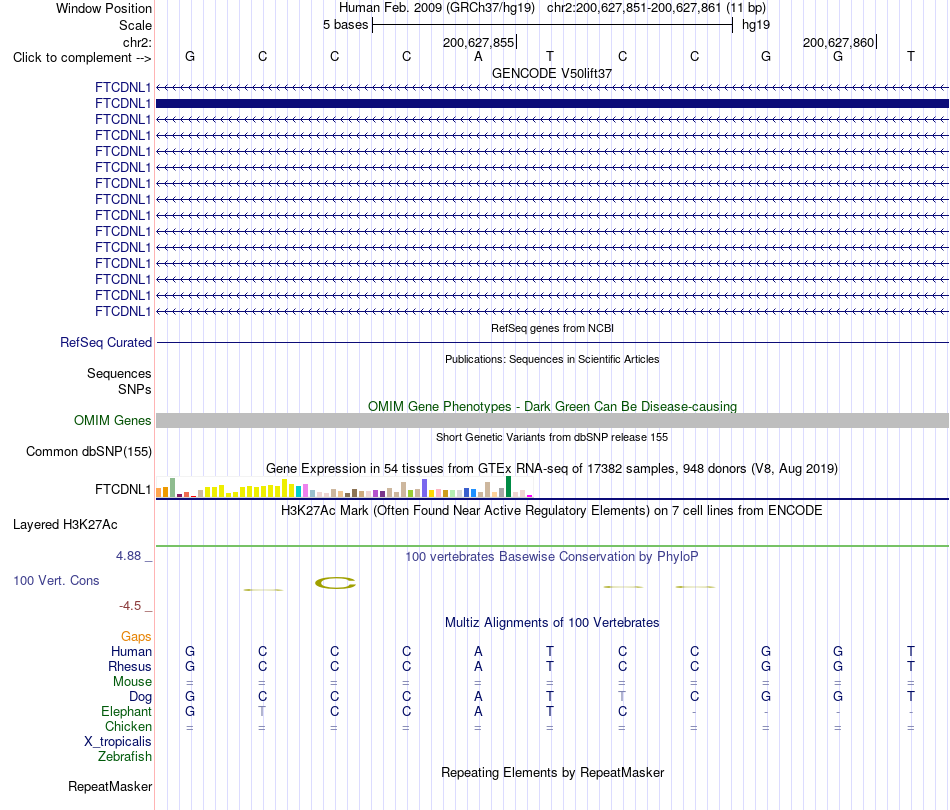Click the faded mismatch 'T' in the Dog row
Screen dimensions: 950x810
[622, 697]
